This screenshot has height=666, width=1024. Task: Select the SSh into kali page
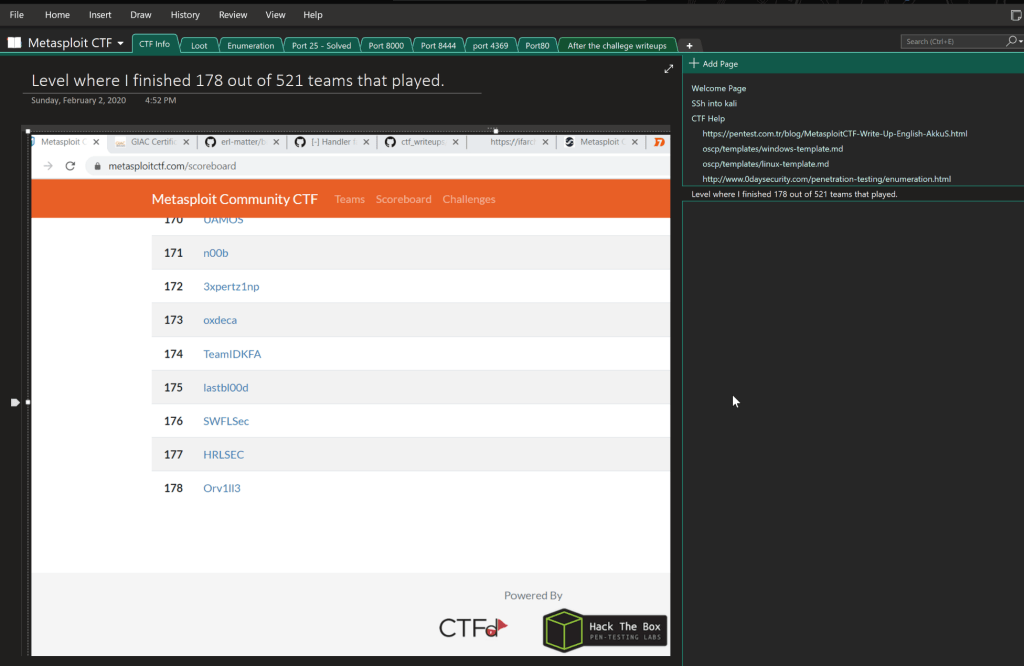(713, 104)
